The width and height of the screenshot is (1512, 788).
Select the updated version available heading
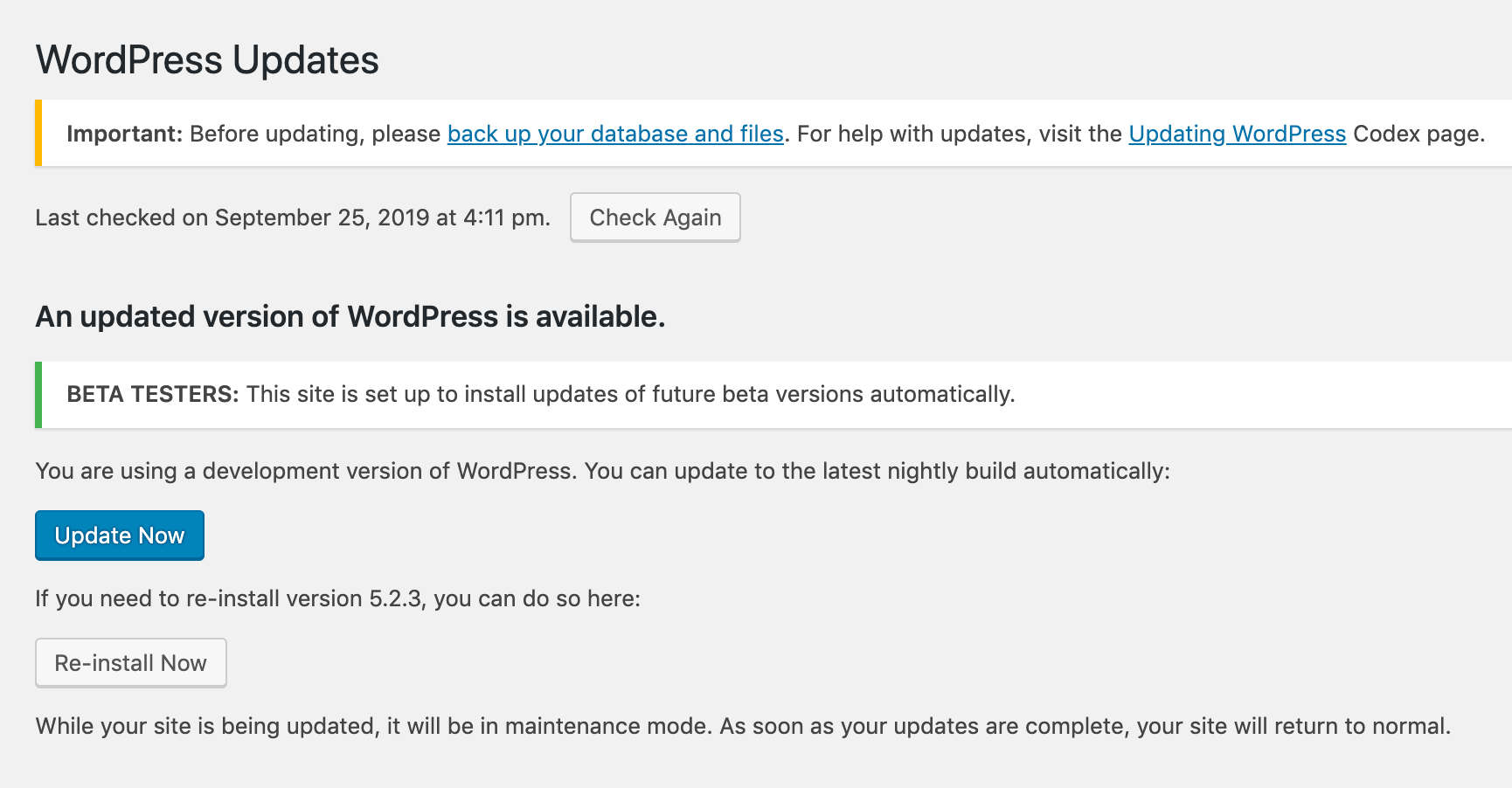(350, 316)
